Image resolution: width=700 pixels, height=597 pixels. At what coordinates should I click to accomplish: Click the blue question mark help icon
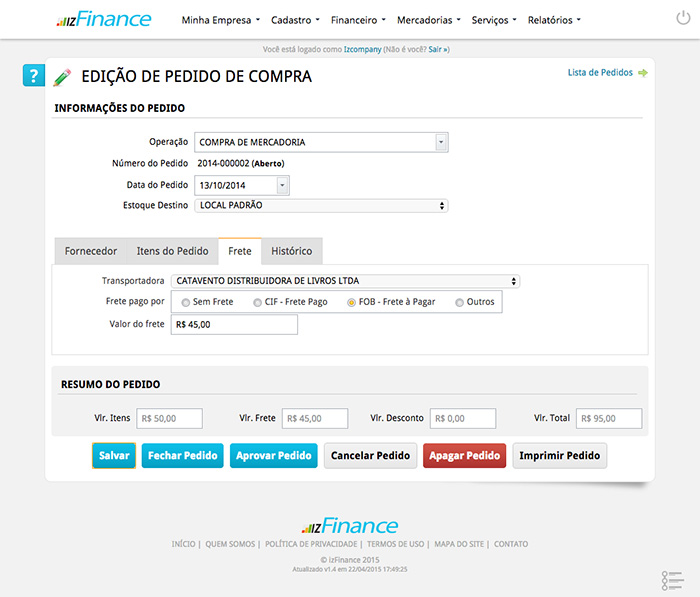(x=33, y=76)
